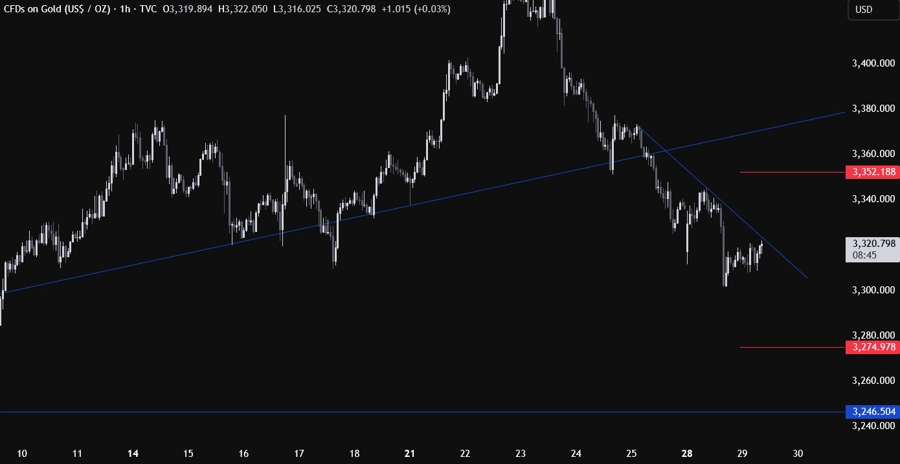
Task: Click the 3,300.000 price axis label
Action: 874,290
